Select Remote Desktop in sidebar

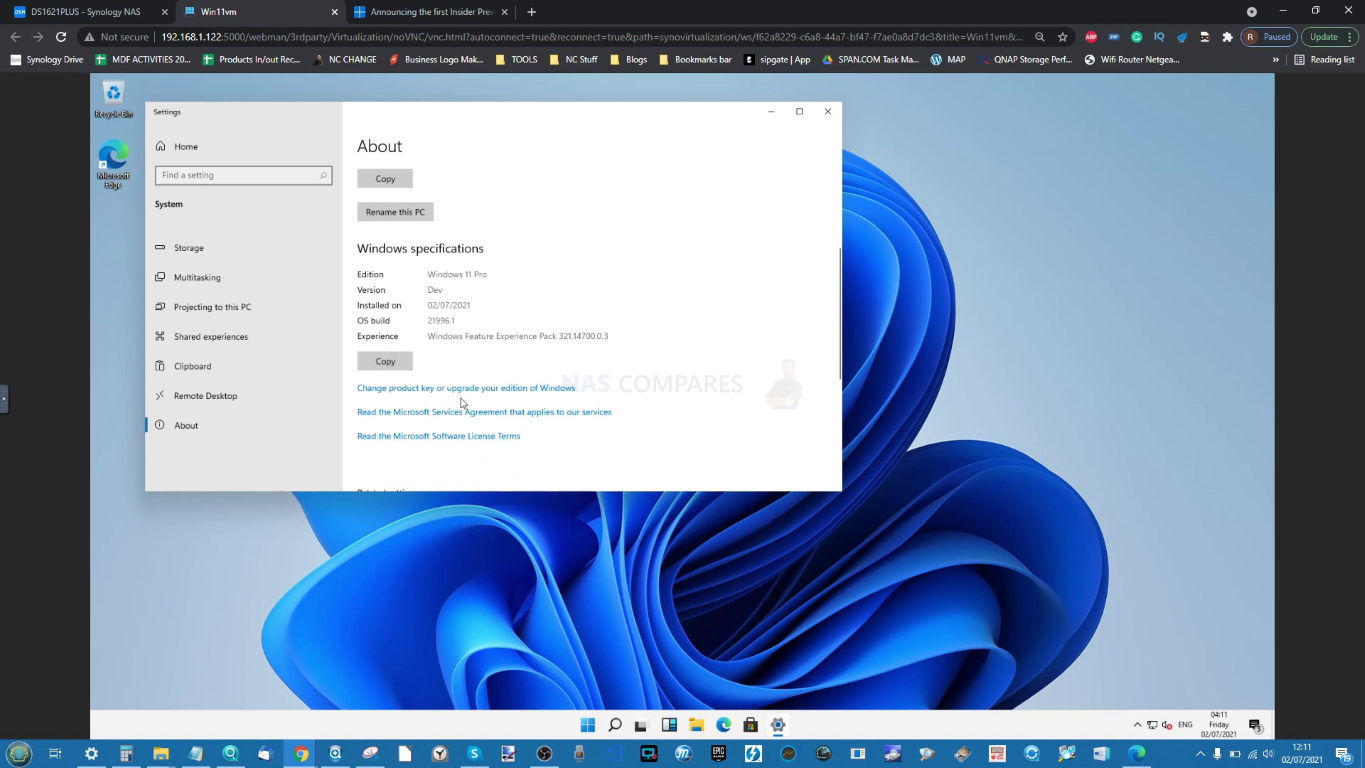pos(205,396)
